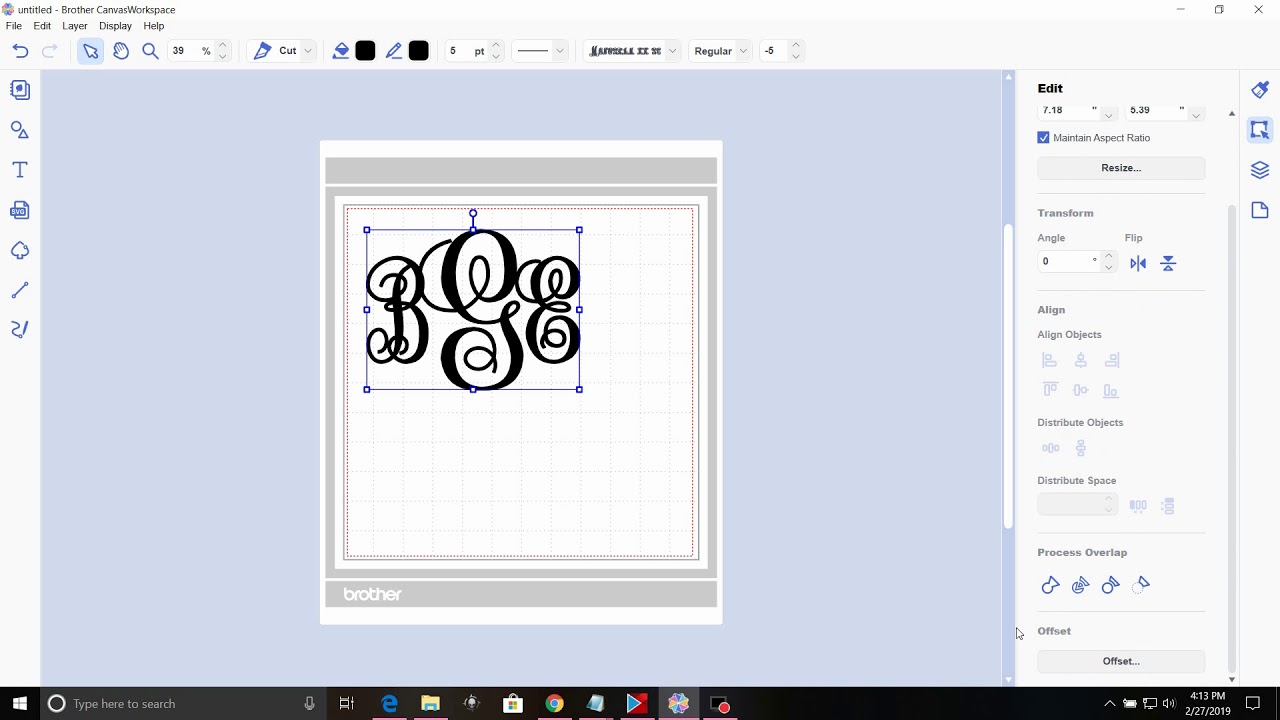
Task: Click the Cut pen icon
Action: (262, 51)
